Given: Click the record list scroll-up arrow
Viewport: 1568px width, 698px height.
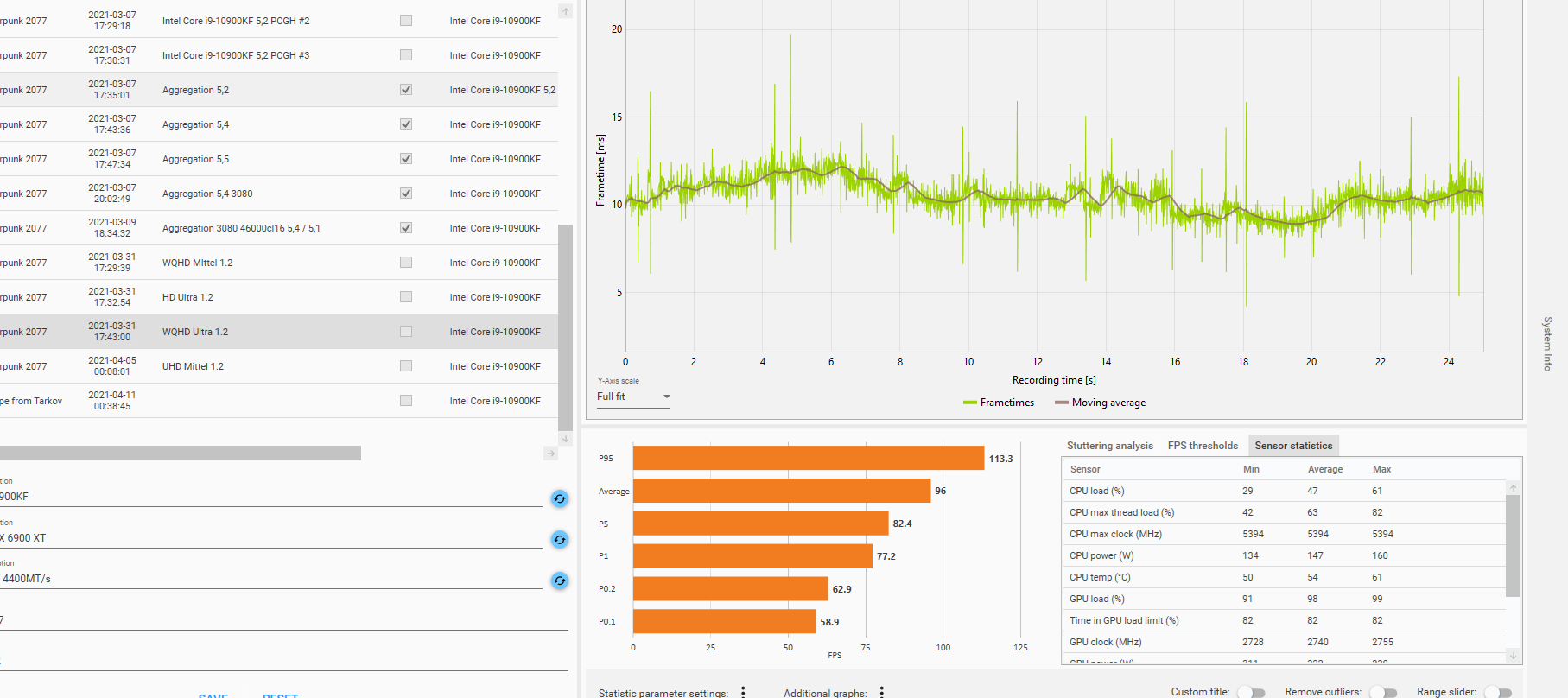Looking at the screenshot, I should [x=566, y=11].
